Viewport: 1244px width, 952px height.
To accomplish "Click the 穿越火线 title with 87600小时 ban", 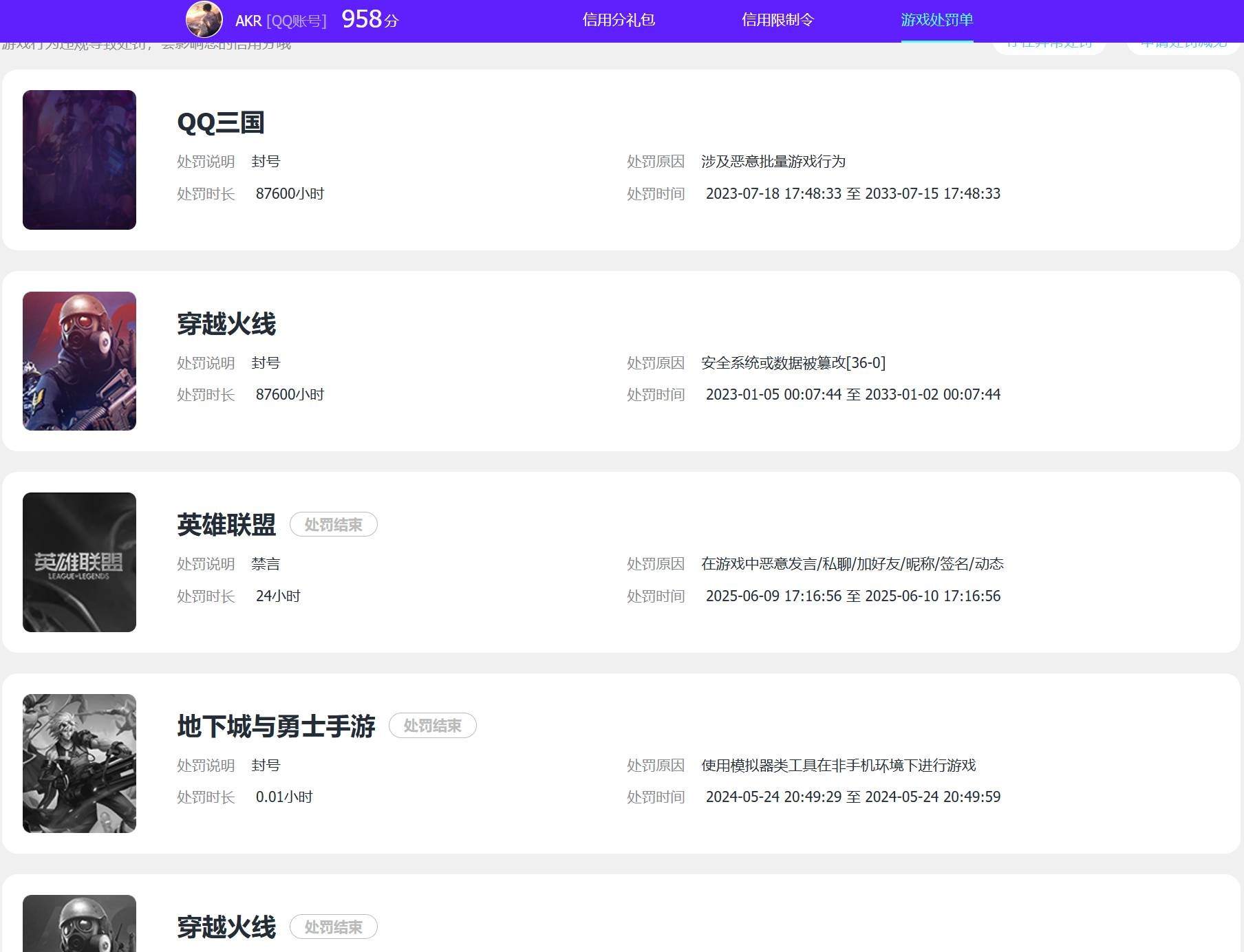I will 226,324.
